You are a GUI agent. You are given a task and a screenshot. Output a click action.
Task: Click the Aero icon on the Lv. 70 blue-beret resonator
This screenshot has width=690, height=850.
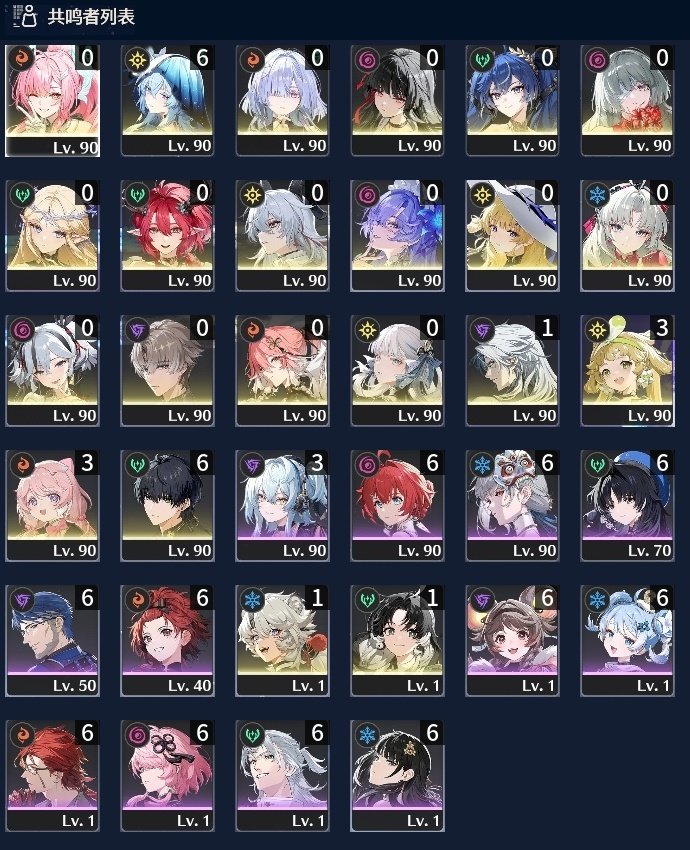click(598, 465)
